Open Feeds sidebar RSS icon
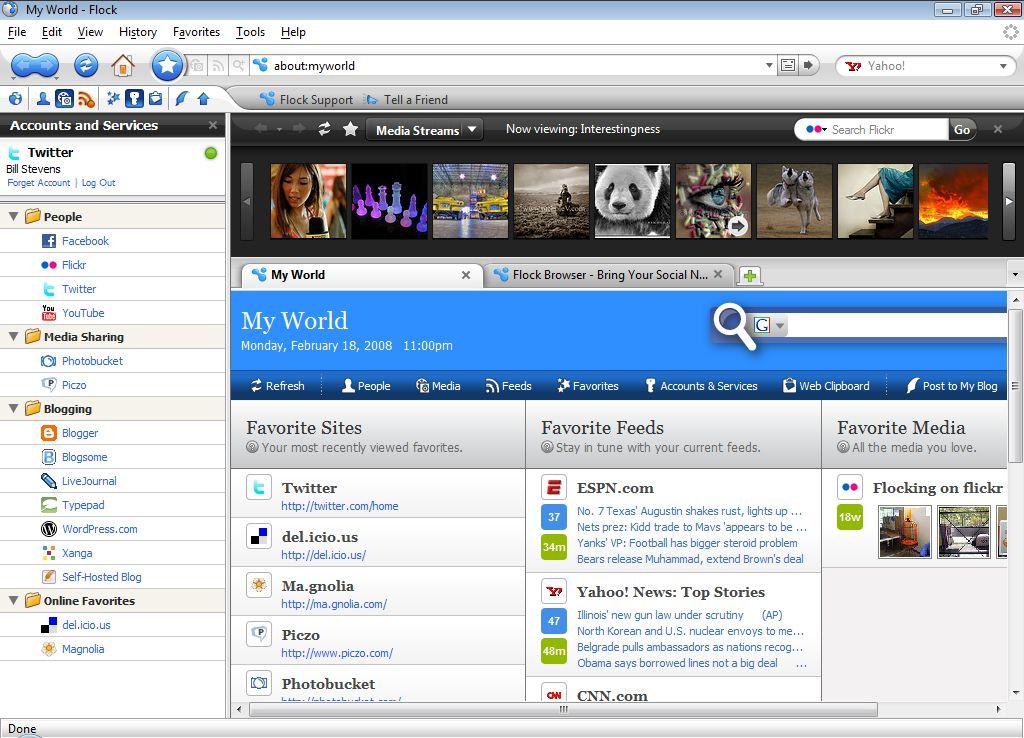Viewport: 1024px width, 738px height. (x=86, y=99)
